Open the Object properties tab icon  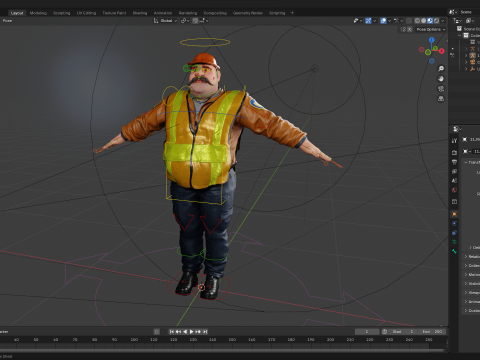pos(454,214)
